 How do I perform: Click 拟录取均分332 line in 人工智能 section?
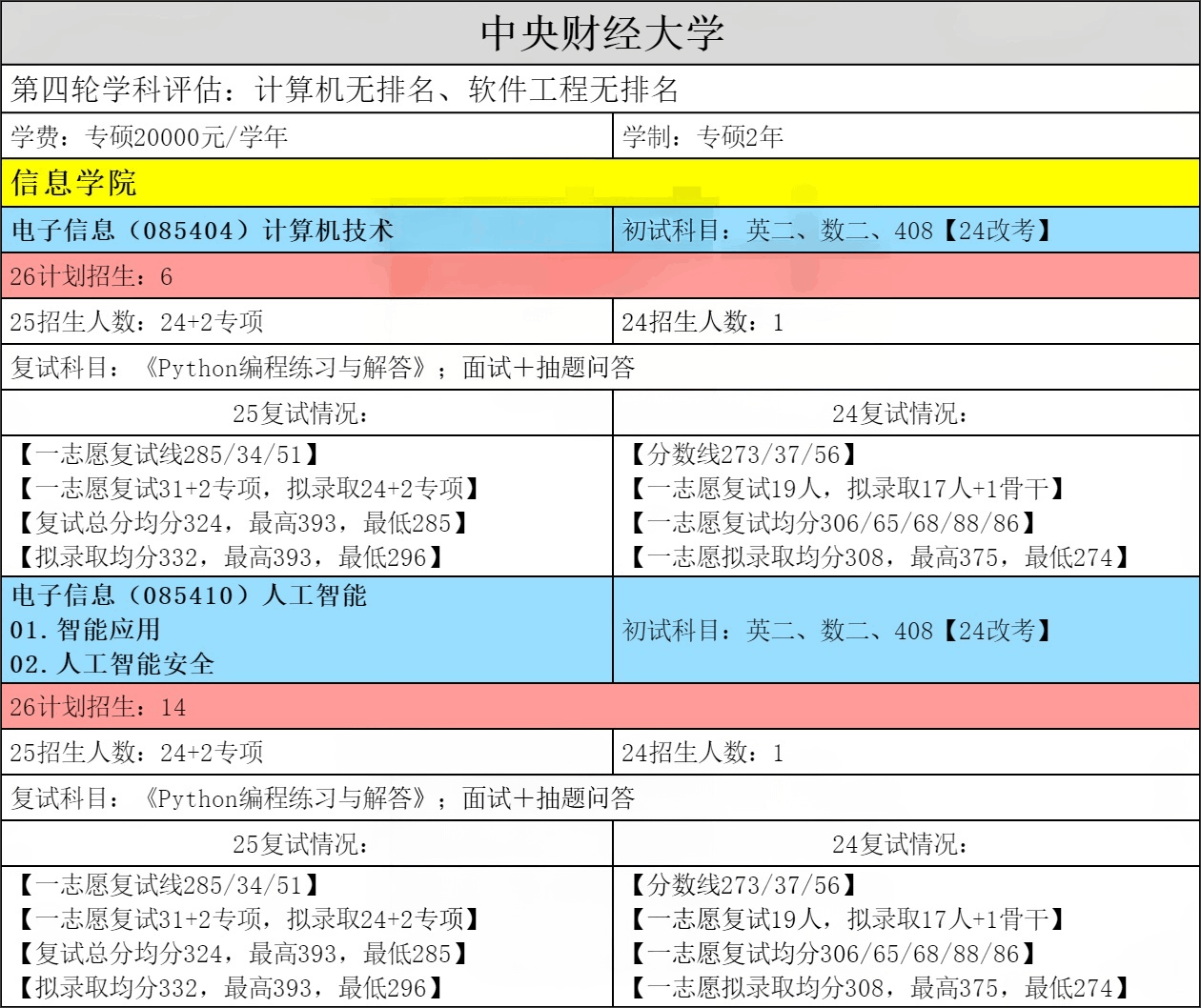231,988
